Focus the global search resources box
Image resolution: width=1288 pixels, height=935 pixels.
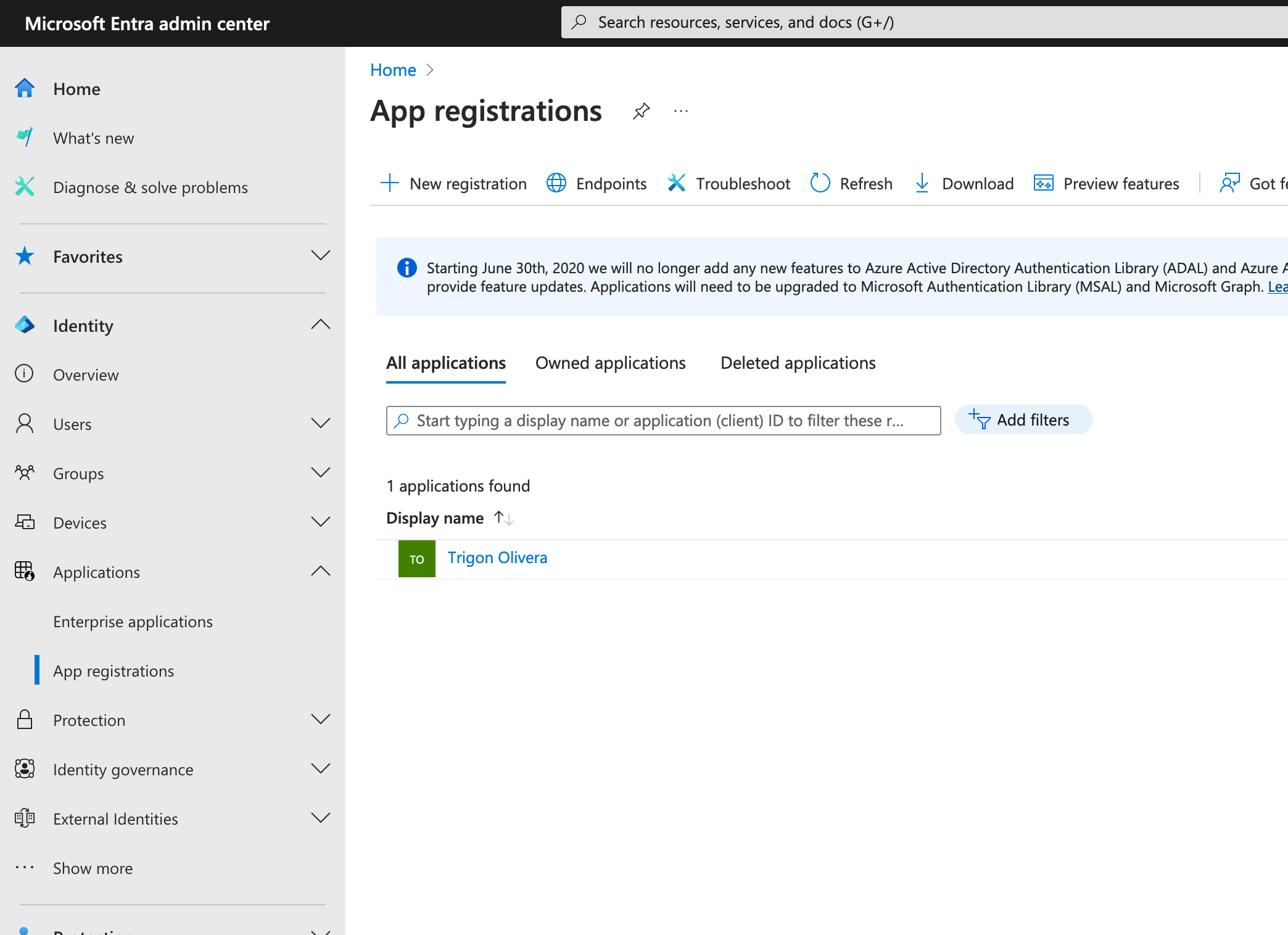tap(924, 23)
